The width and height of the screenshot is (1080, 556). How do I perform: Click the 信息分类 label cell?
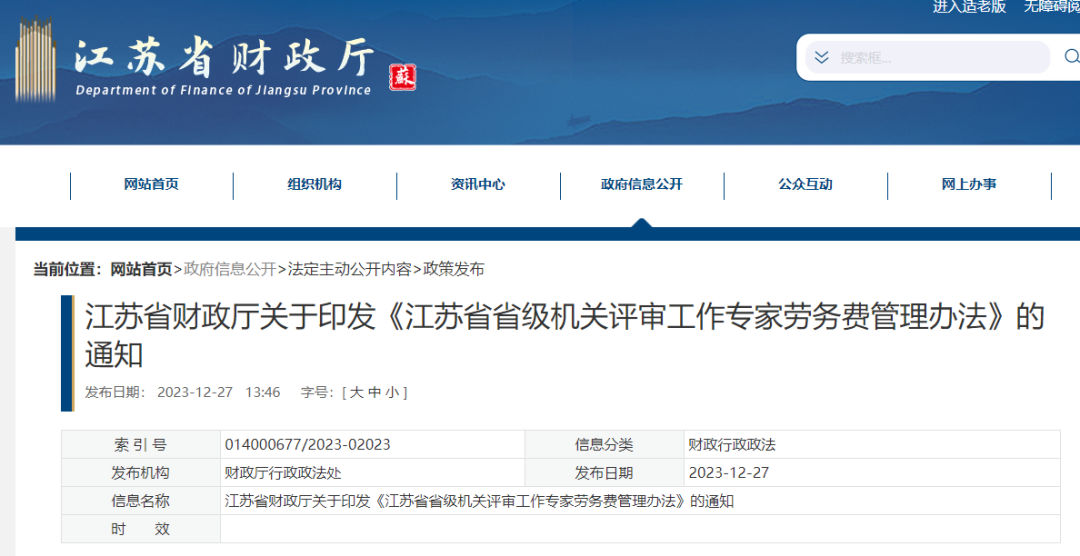pos(604,445)
